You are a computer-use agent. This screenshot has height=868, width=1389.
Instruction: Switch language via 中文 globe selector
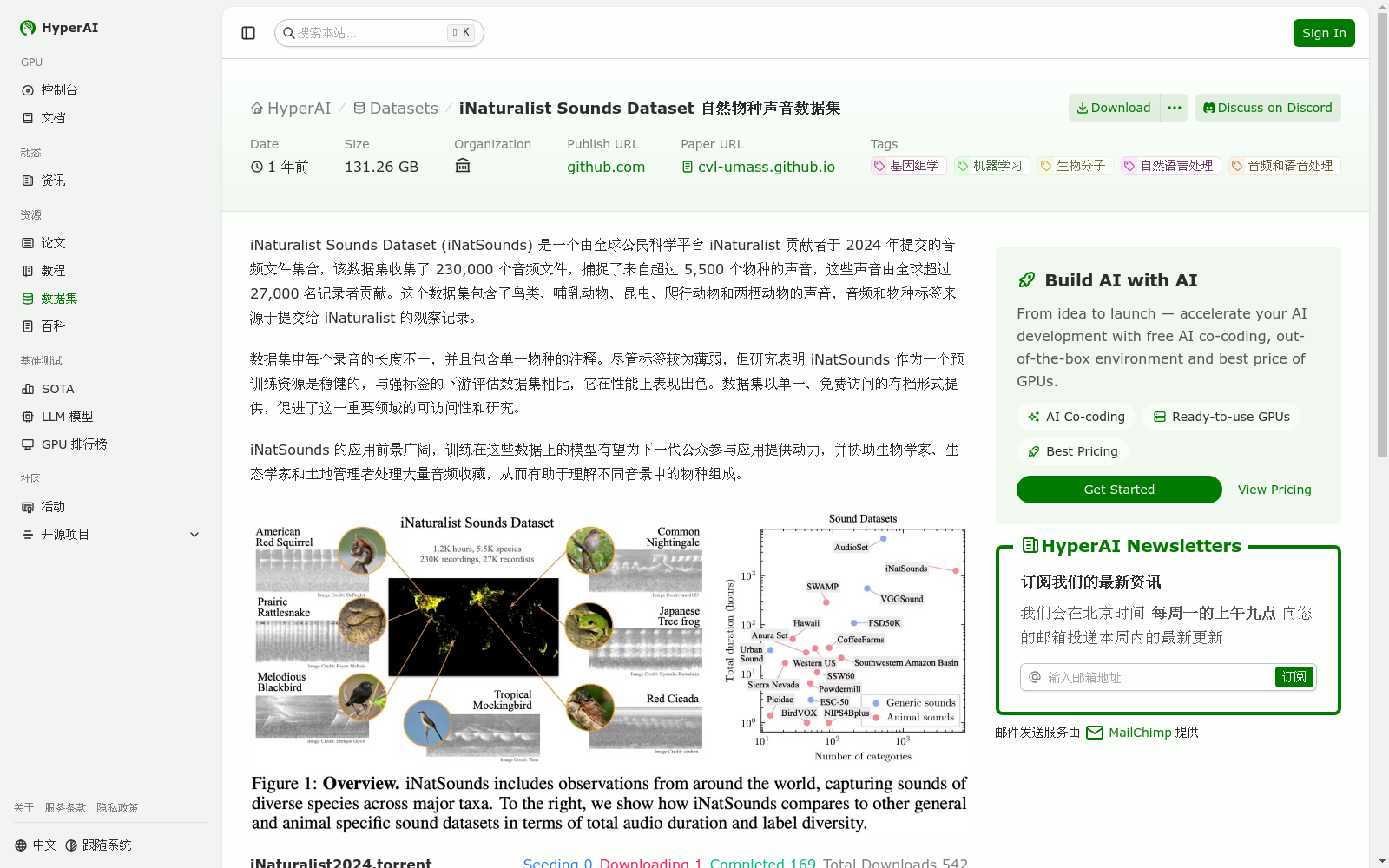[x=36, y=845]
